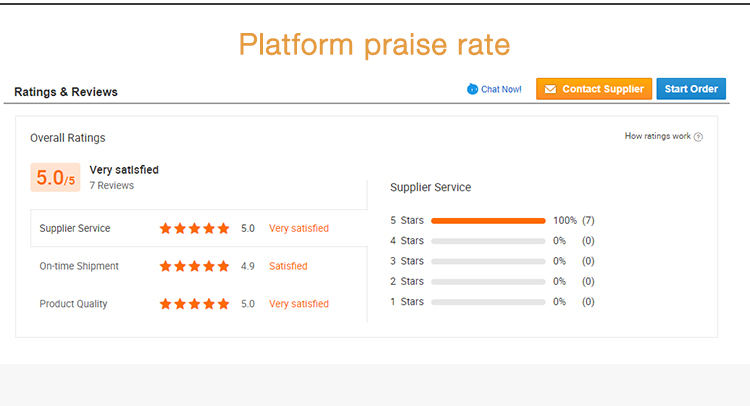Click the 4 Stars rating bar

[488, 241]
